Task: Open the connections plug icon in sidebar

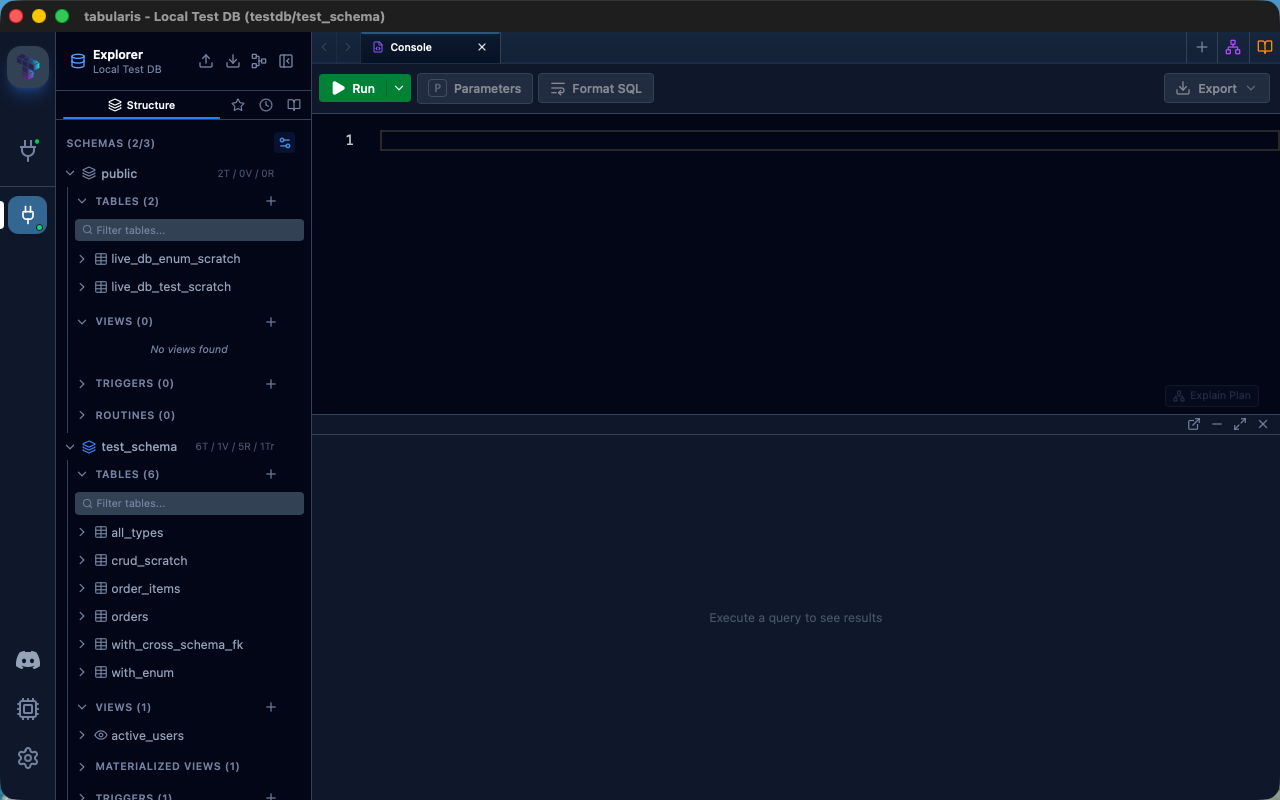Action: (x=28, y=150)
